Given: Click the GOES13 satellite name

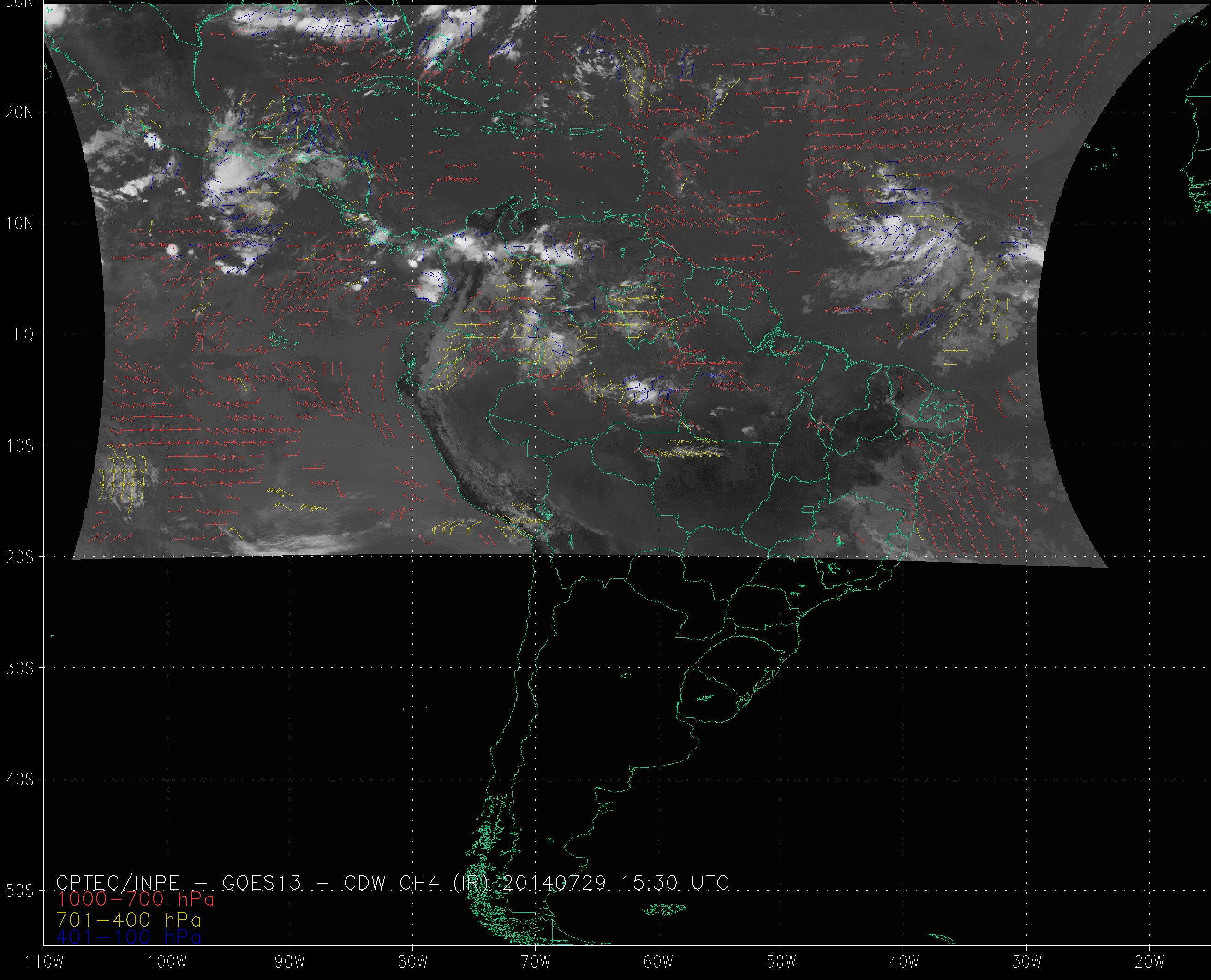Looking at the screenshot, I should [262, 883].
